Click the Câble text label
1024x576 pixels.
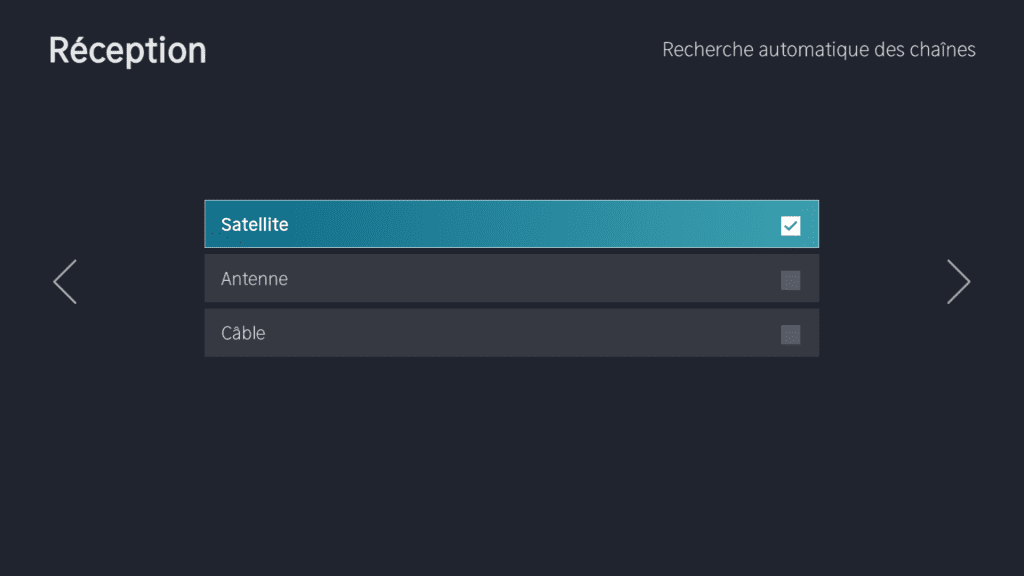(243, 333)
